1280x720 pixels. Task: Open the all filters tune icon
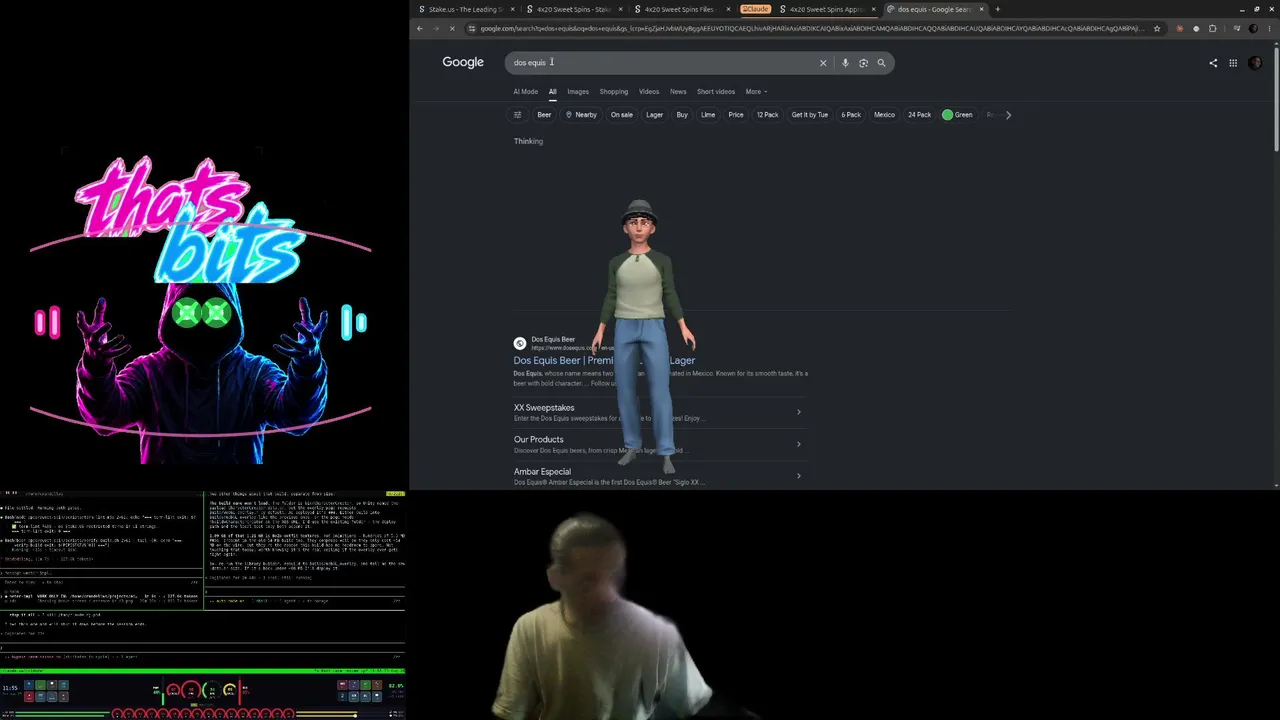tap(517, 115)
